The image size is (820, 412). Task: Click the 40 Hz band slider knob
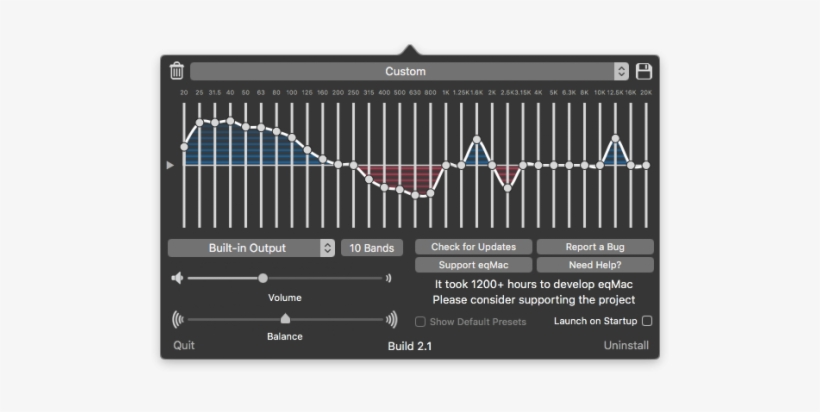click(x=230, y=121)
